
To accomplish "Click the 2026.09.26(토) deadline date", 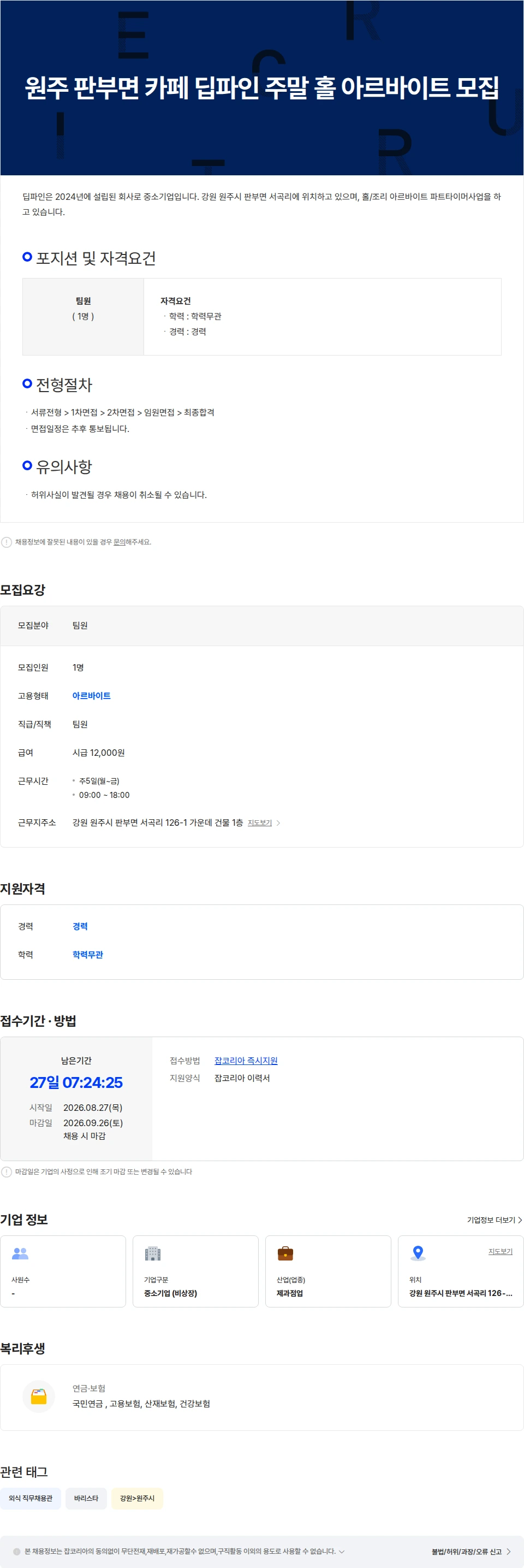I will click(x=93, y=1122).
